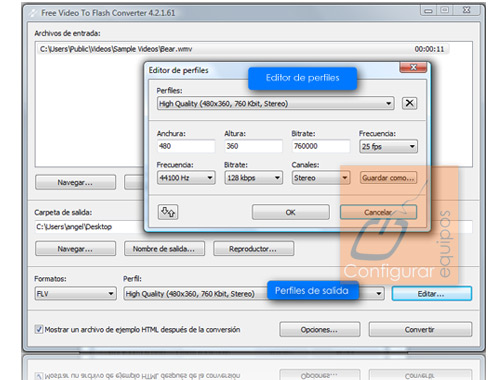Open the FLV format dropdown
Screen dimensions: 500x380
110,294
